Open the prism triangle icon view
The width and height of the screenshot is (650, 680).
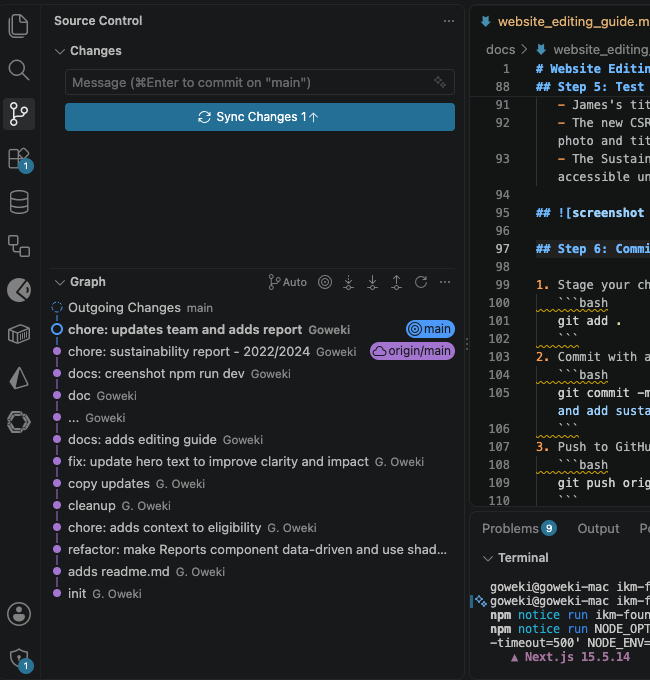tap(19, 378)
